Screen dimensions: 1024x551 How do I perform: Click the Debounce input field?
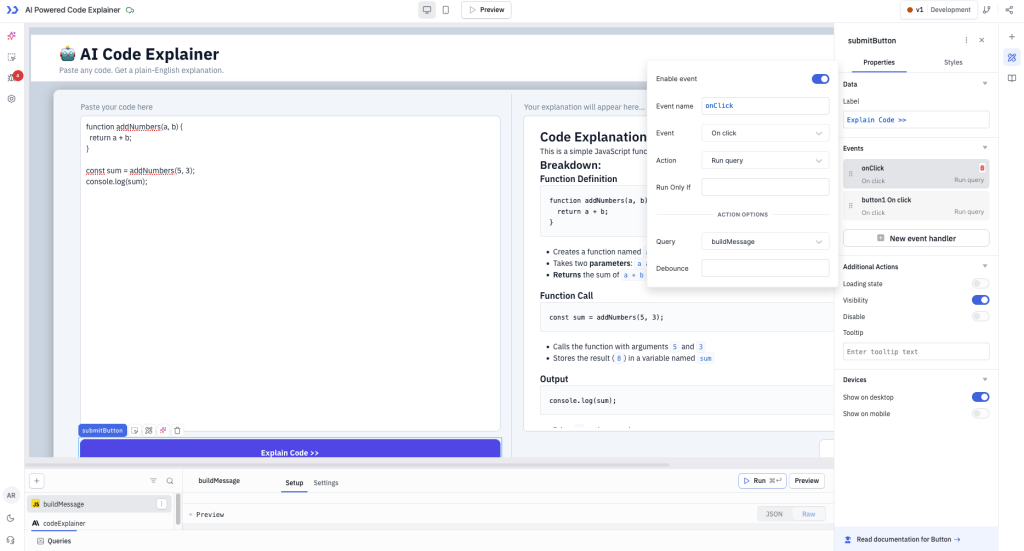765,268
